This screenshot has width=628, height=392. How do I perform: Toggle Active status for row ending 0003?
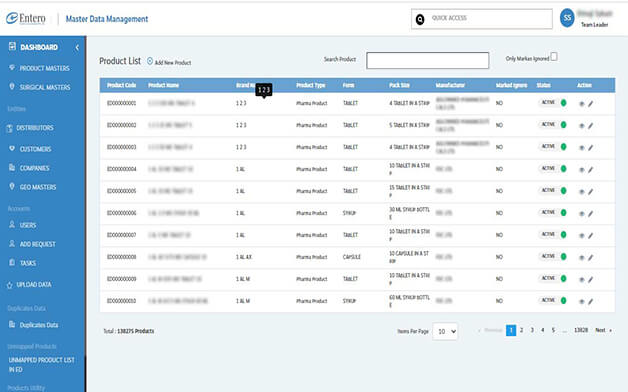point(553,147)
